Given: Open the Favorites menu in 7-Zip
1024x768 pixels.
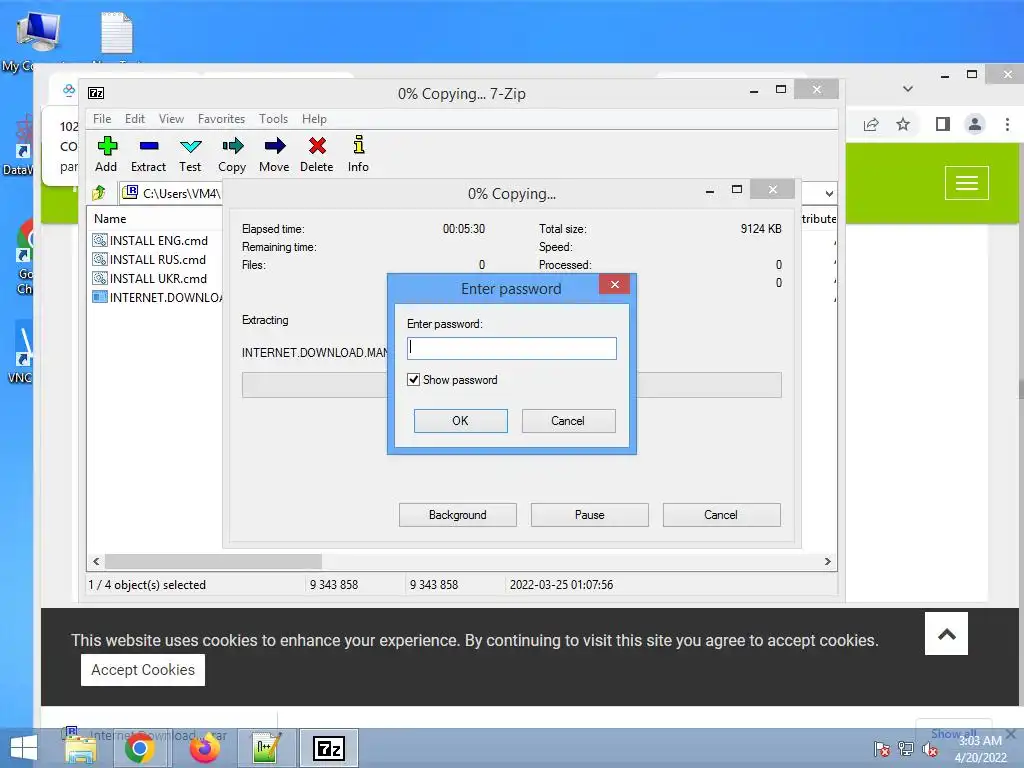Looking at the screenshot, I should point(221,119).
